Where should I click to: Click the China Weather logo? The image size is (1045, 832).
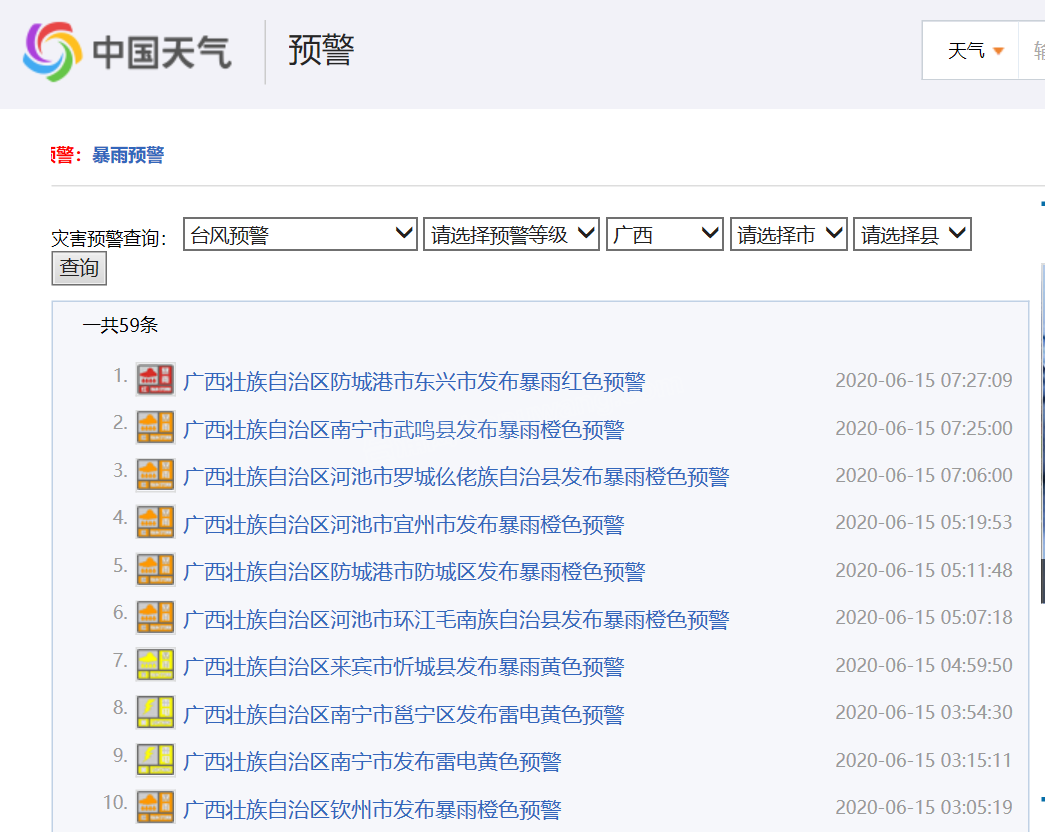127,51
